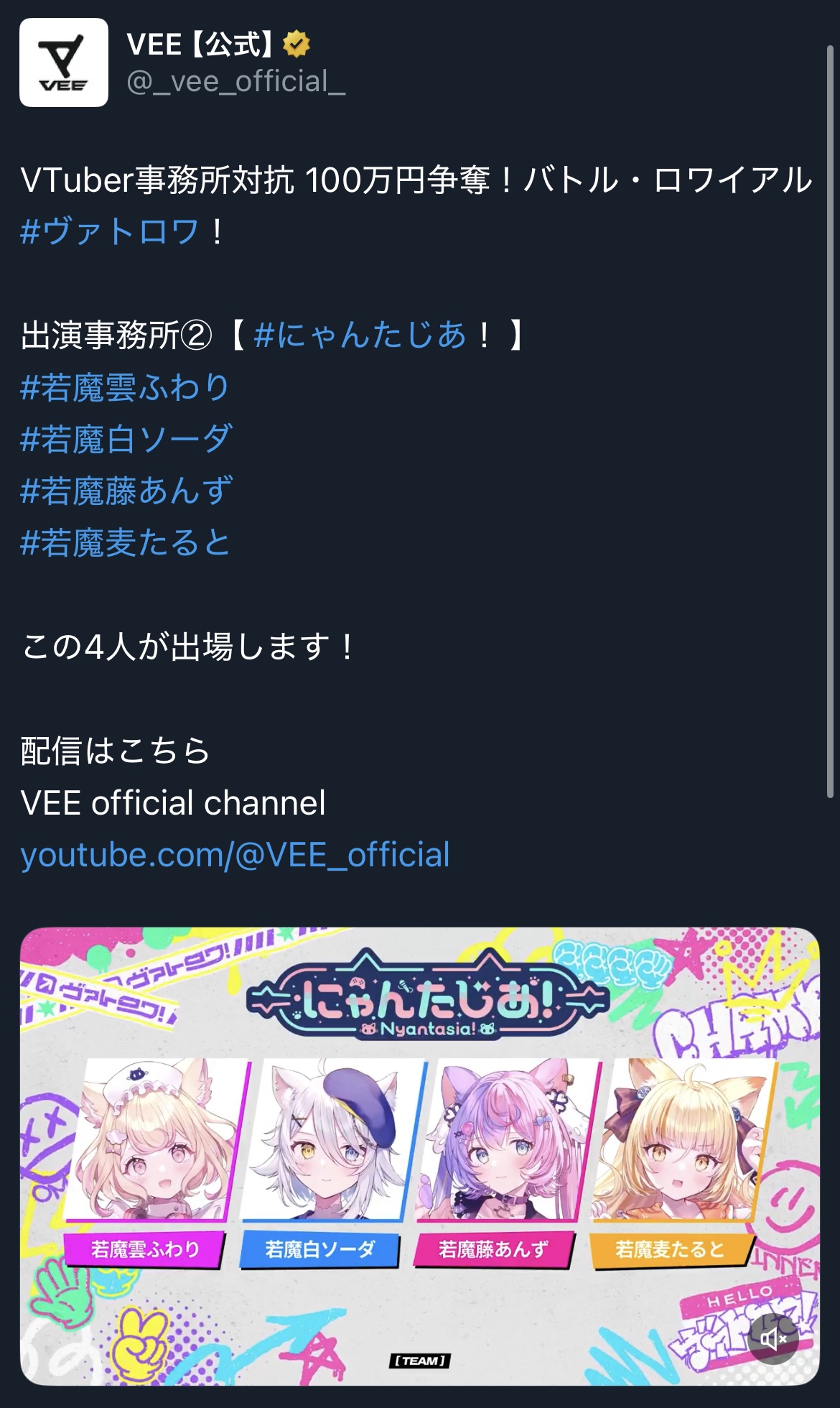Open hashtag #若魔白ソーダ

[x=126, y=439]
